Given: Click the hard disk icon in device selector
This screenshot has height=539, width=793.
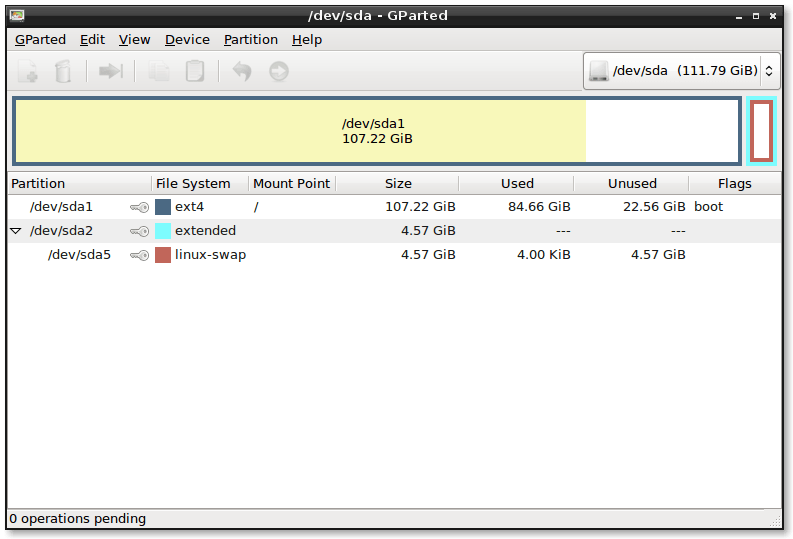Looking at the screenshot, I should tap(598, 71).
